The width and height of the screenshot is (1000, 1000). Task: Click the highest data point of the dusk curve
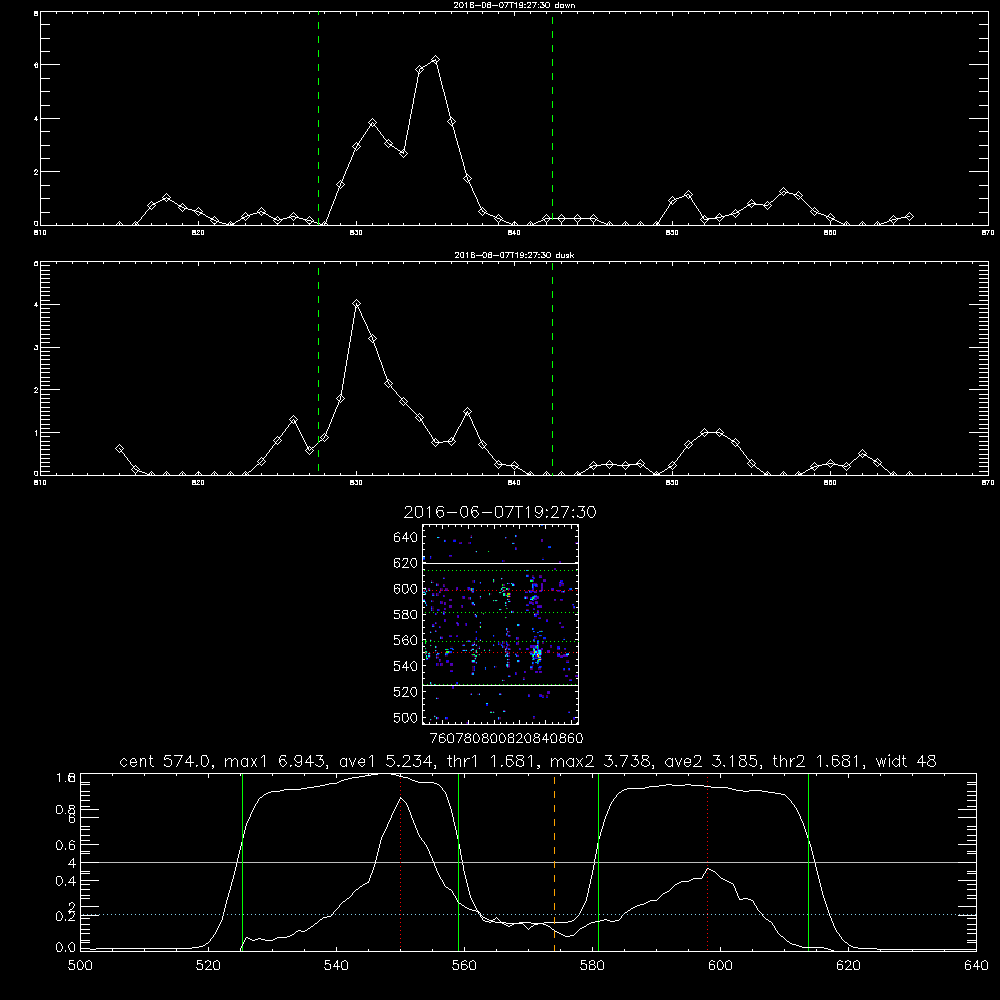(357, 304)
